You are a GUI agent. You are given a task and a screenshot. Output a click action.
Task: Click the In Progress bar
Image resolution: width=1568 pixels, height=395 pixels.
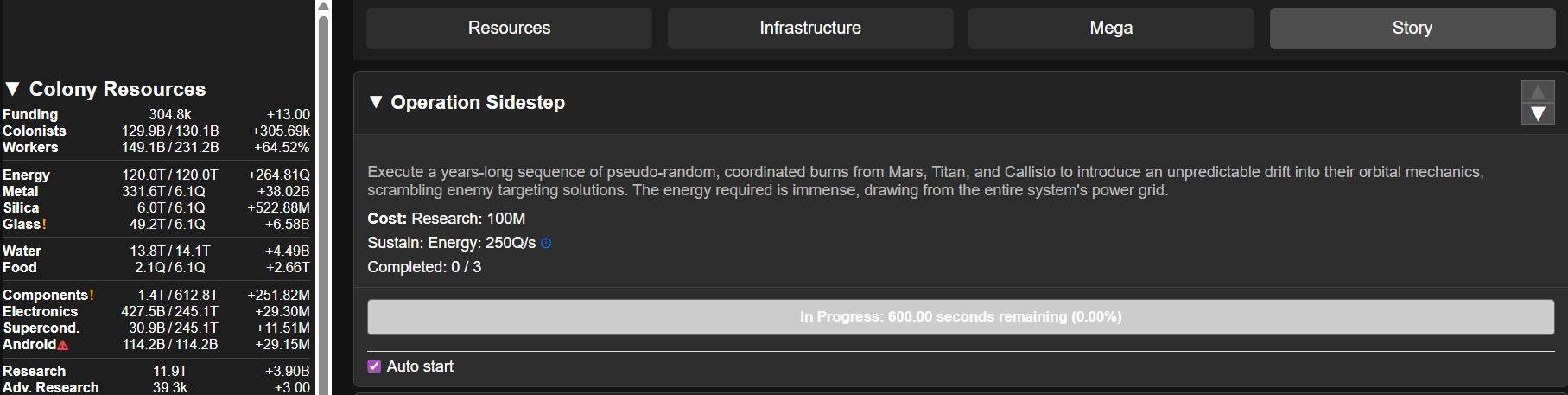(961, 317)
